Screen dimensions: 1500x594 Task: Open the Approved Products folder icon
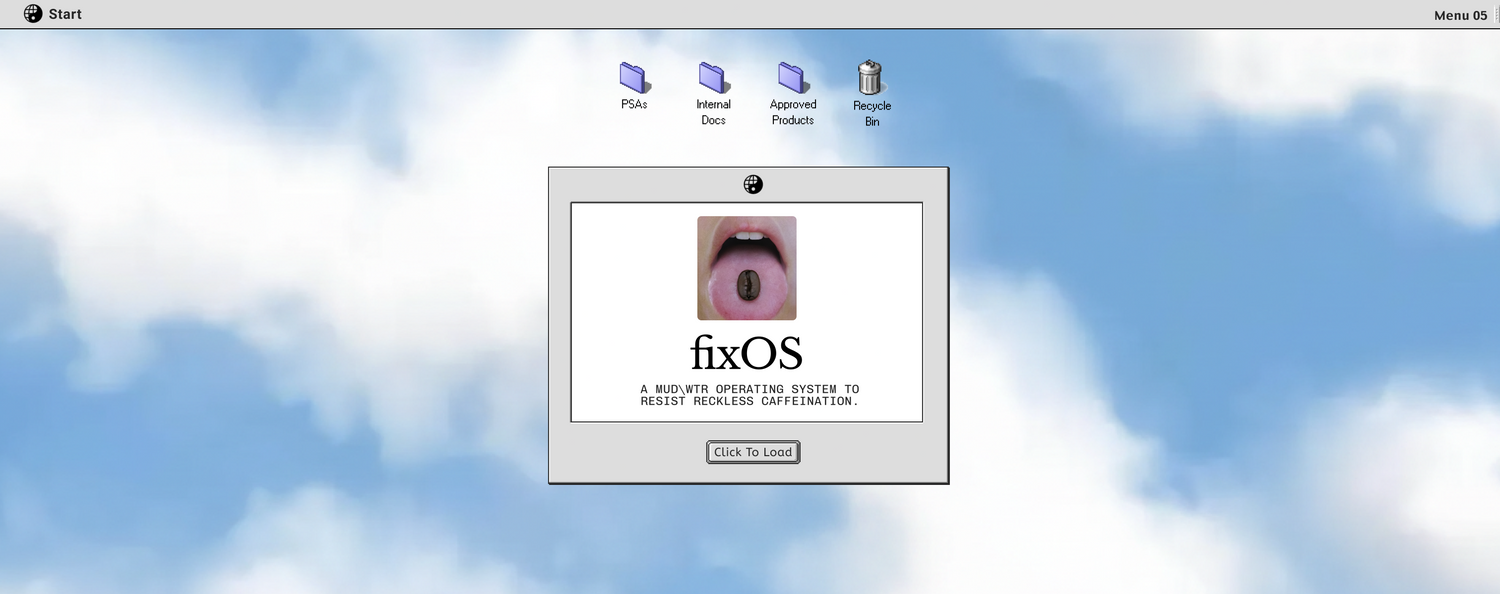pyautogui.click(x=792, y=77)
